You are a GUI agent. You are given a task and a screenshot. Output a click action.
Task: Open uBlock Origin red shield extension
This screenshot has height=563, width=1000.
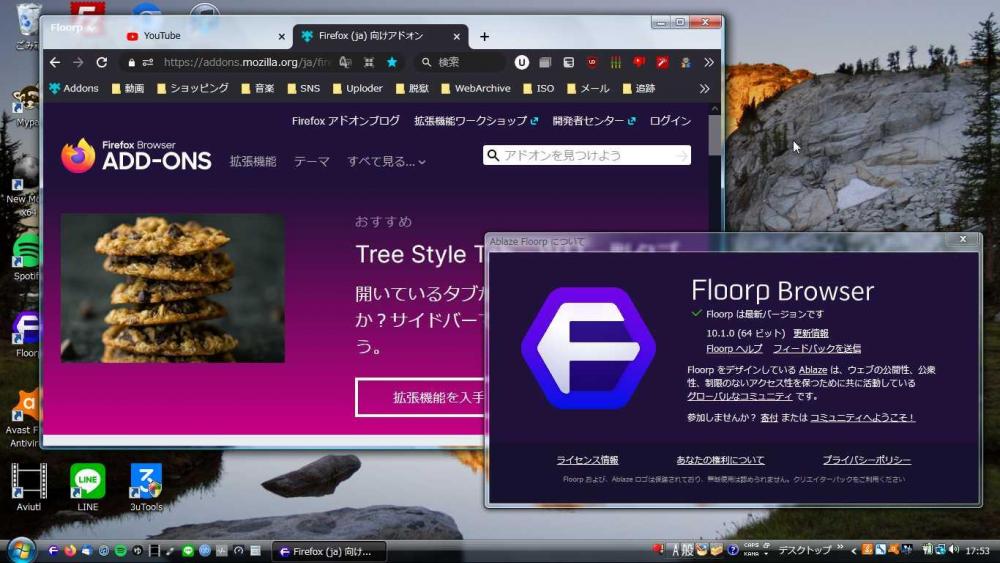point(592,62)
